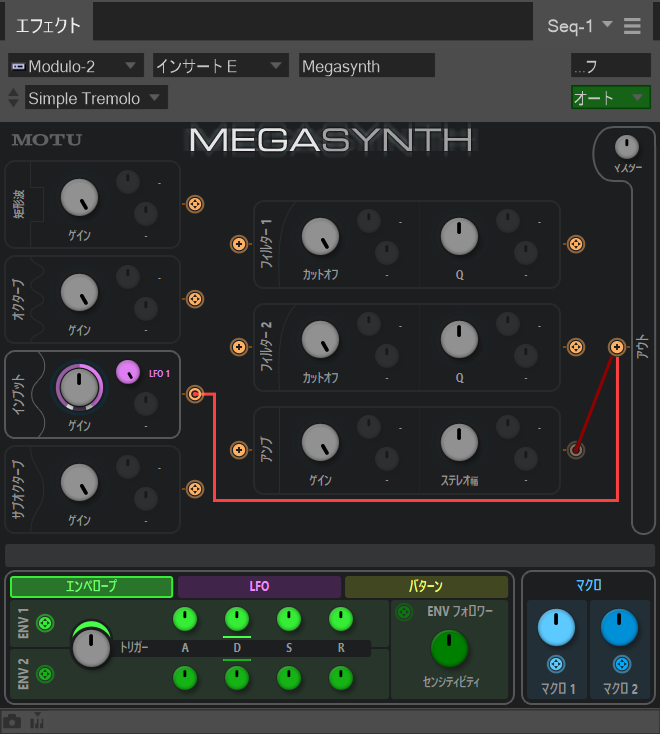
Task: Click the amp module output jack
Action: 575,450
